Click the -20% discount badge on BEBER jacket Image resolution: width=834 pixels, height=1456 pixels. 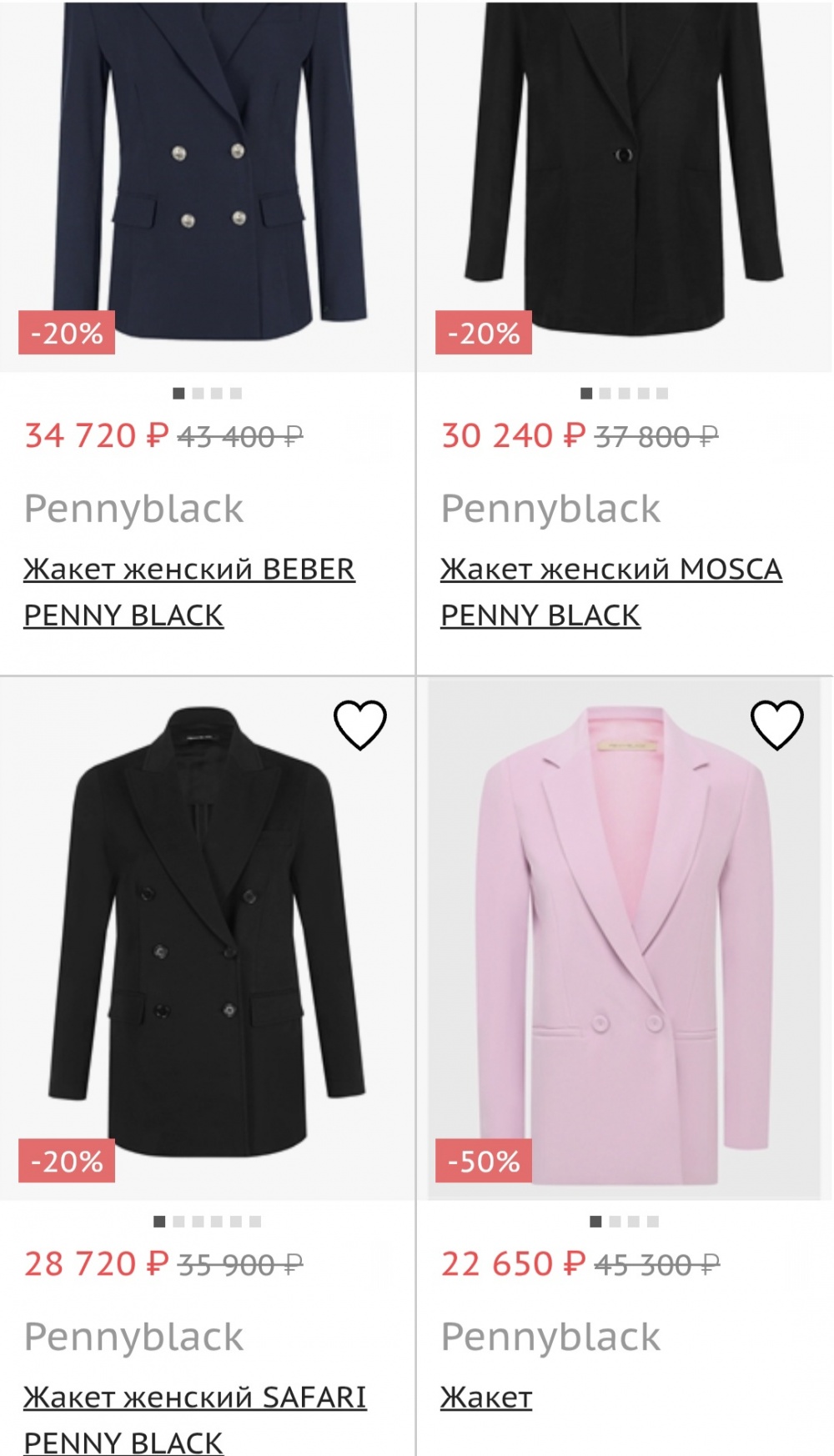point(65,336)
